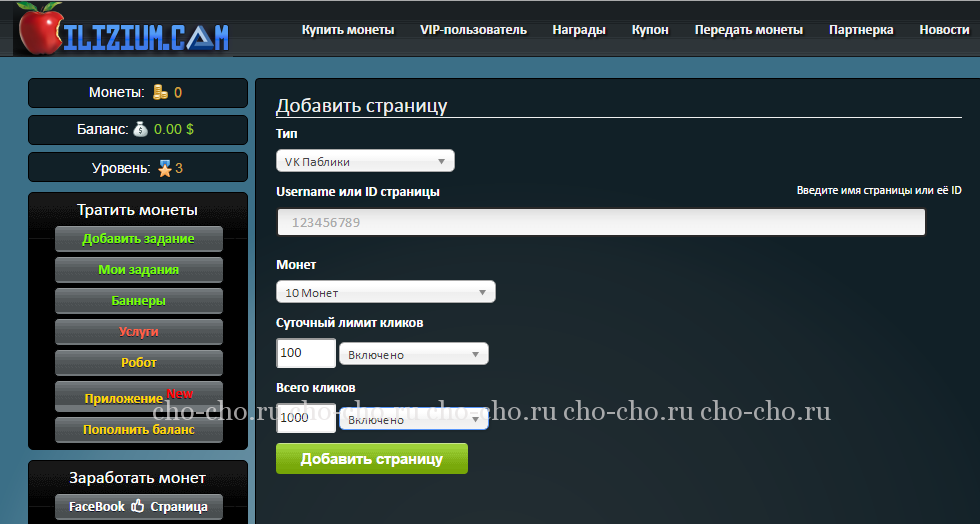Open daily click limit Включено dropdown
The width and height of the screenshot is (980, 524).
tap(414, 355)
